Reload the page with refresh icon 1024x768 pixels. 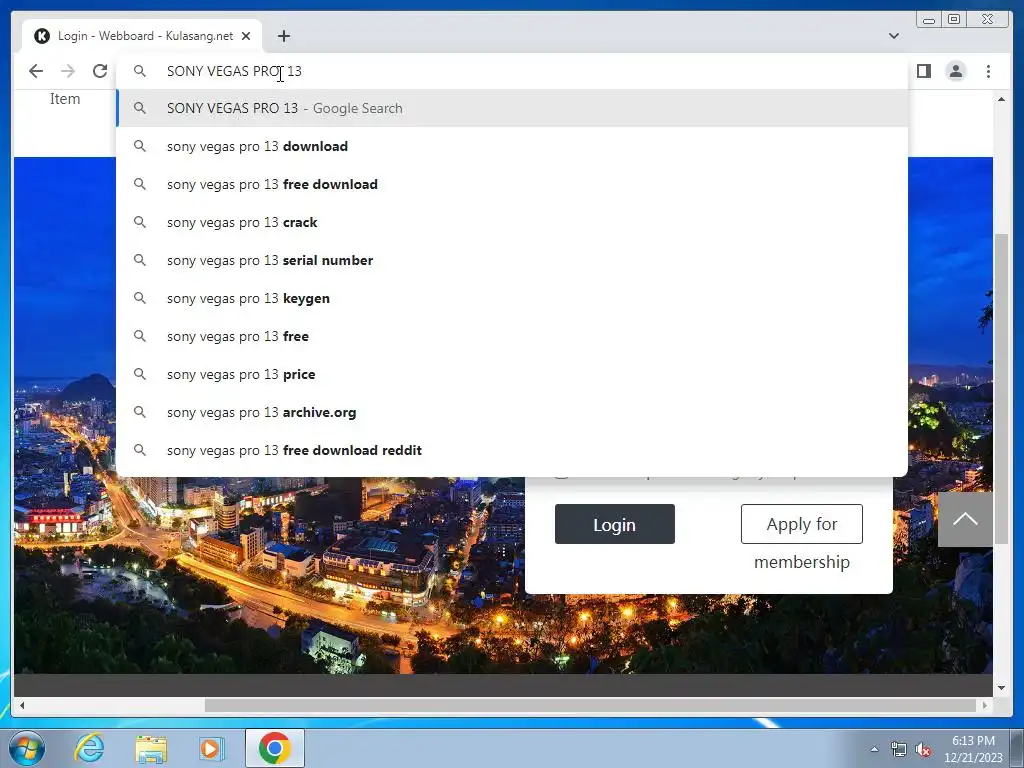(x=100, y=71)
